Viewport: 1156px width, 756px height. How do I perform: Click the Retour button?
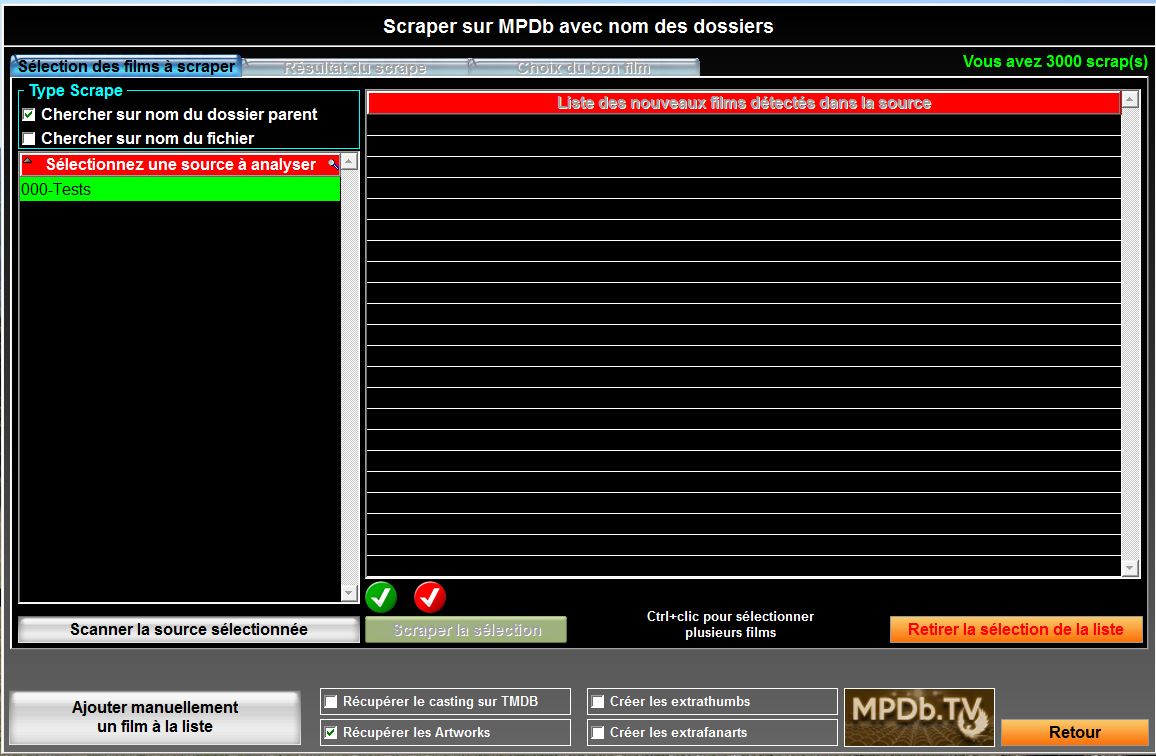click(1074, 732)
